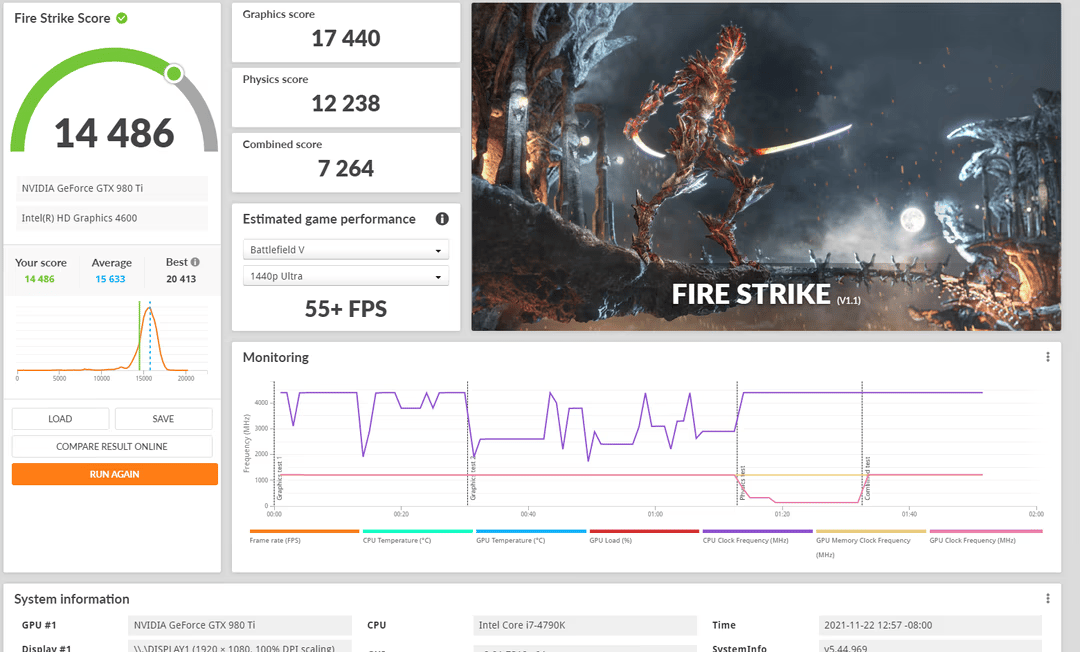
Task: Toggle the GPU Temperature legend entry
Action: 530,536
